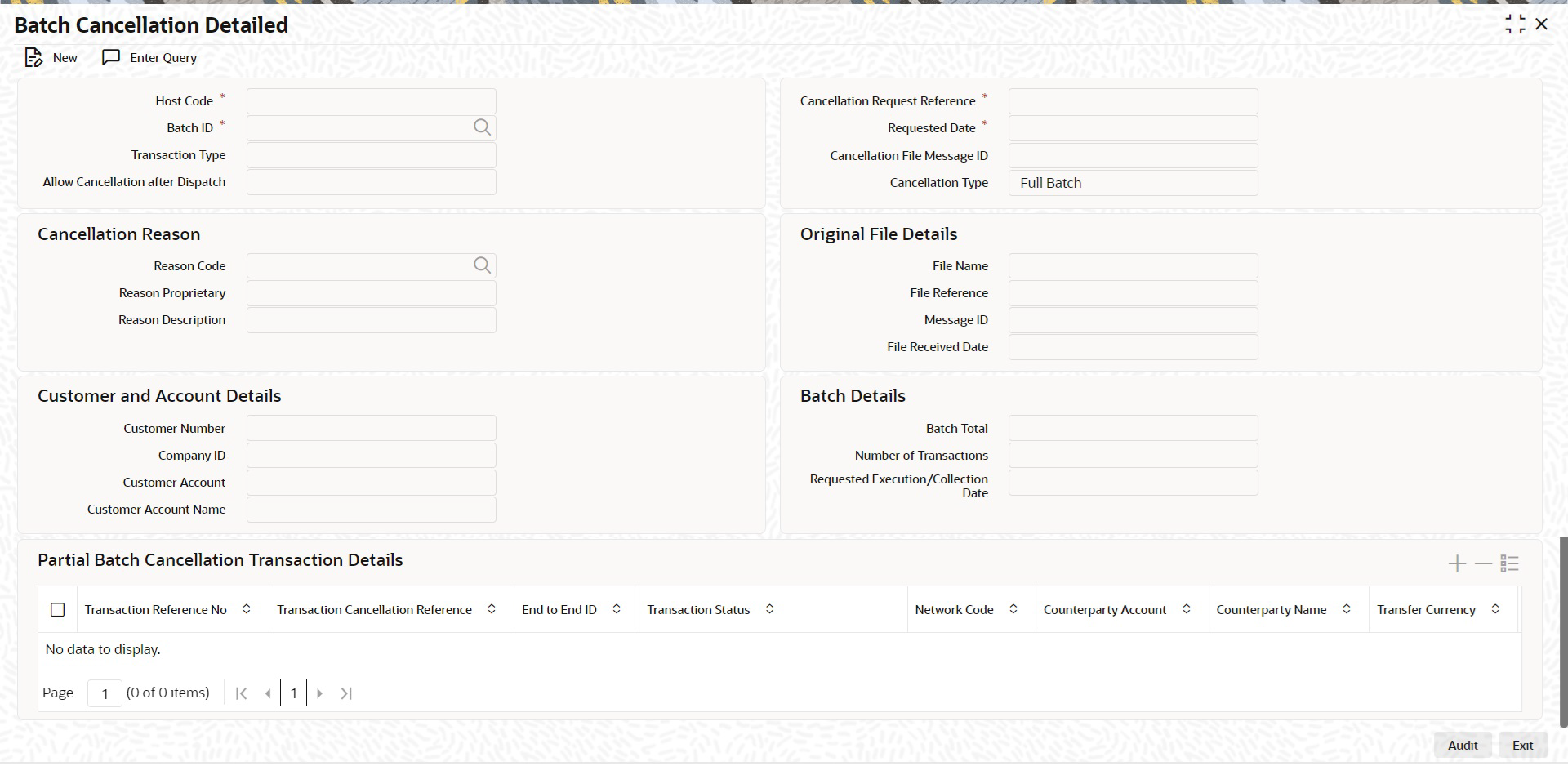Go to last page of table
1568x766 pixels.
click(x=346, y=693)
